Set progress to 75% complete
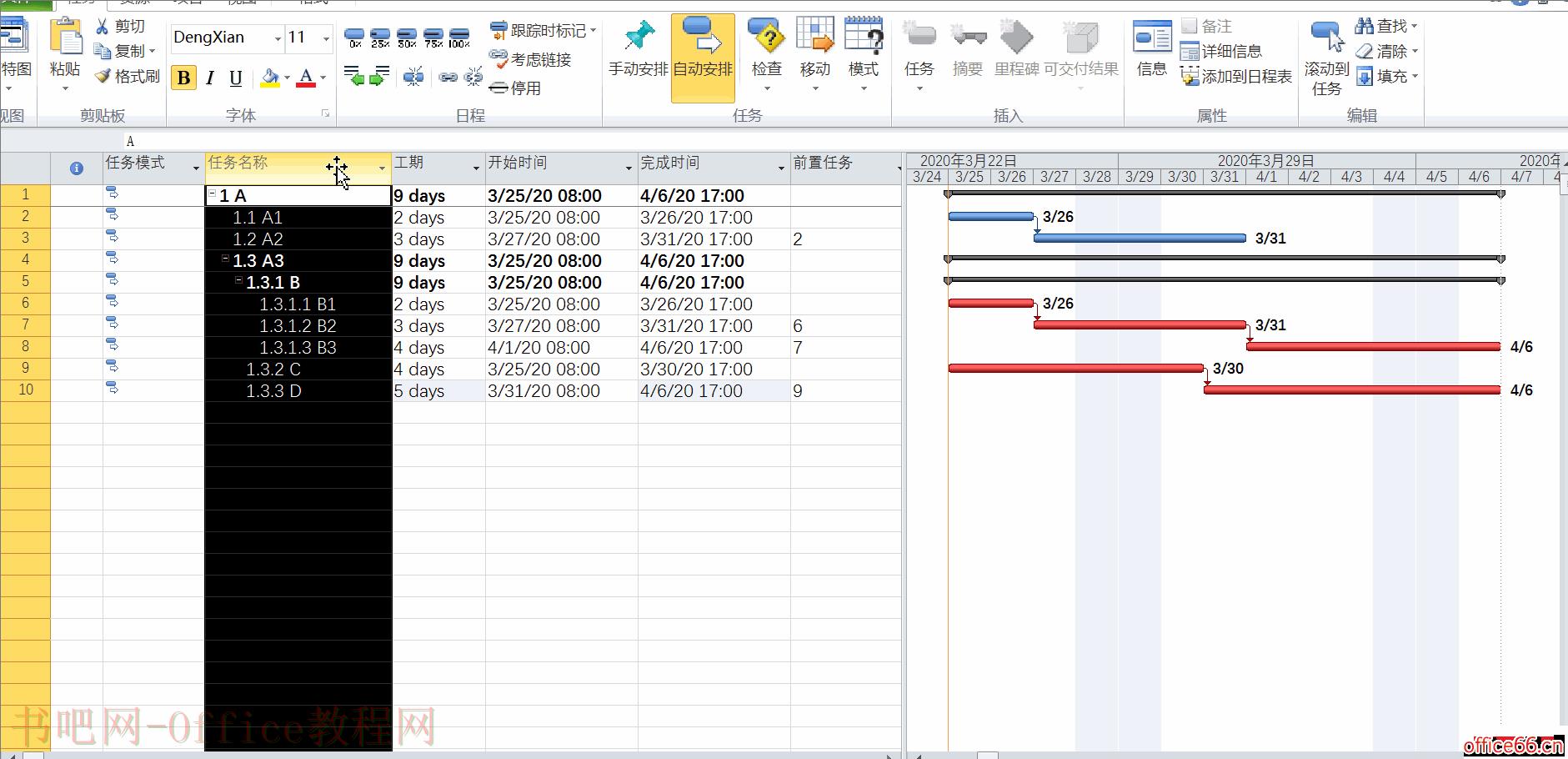1568x759 pixels. point(433,38)
